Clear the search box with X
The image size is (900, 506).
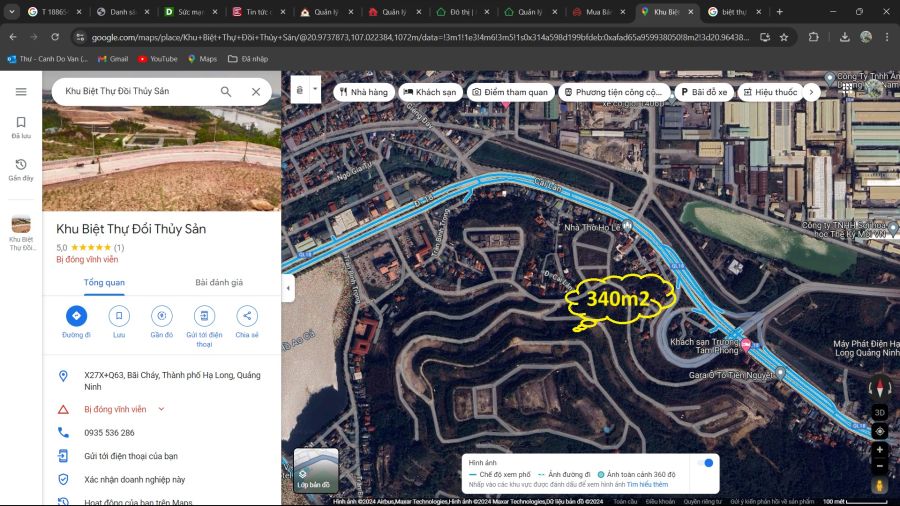pos(256,92)
